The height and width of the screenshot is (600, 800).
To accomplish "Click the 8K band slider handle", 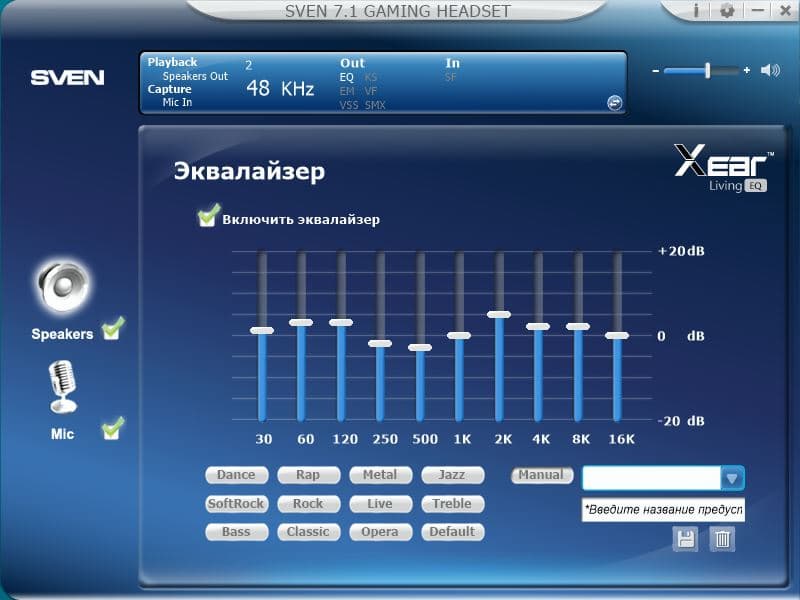I will pos(578,327).
